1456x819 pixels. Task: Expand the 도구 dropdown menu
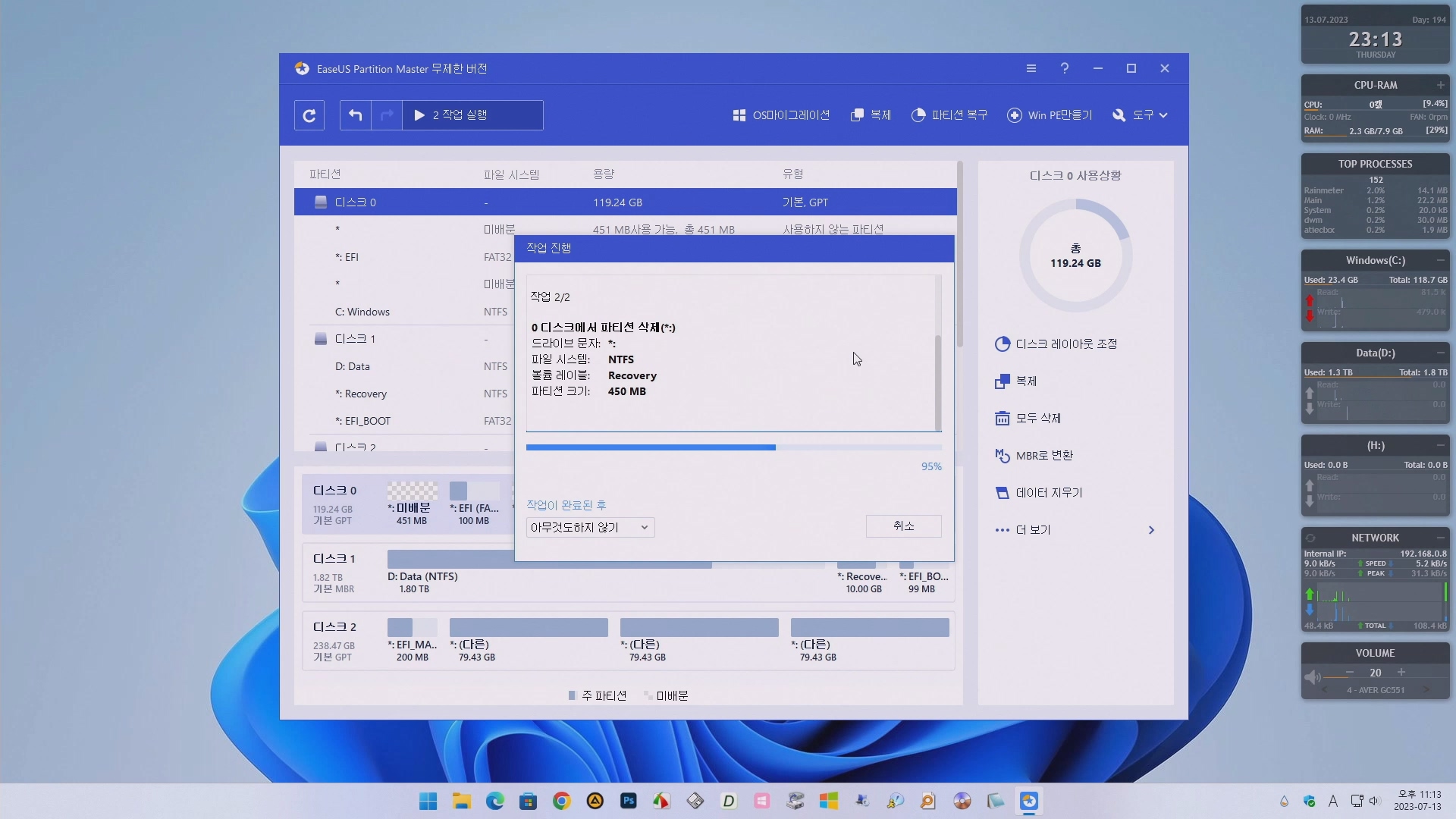click(1140, 115)
